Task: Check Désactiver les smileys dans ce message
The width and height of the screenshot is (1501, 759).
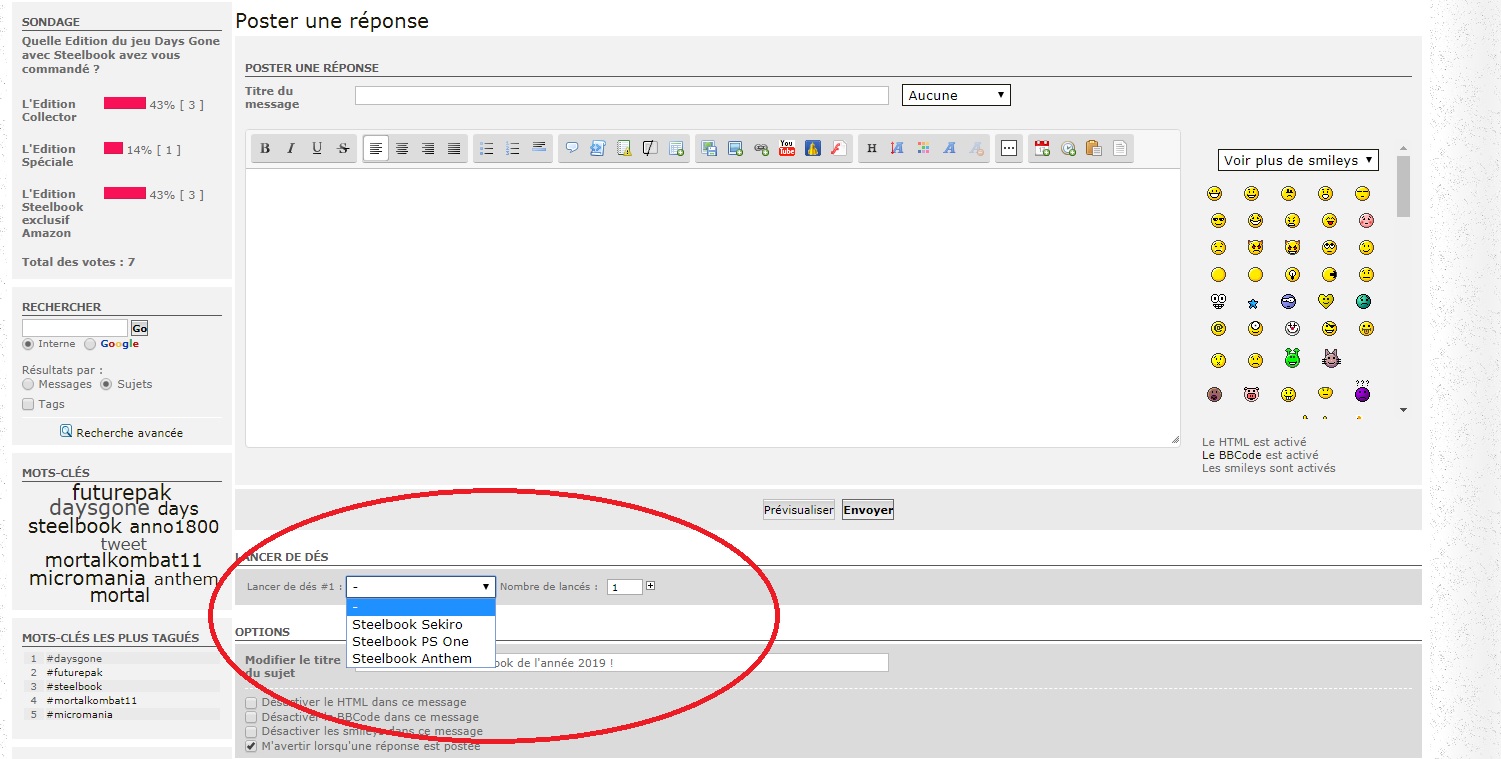Action: (251, 731)
